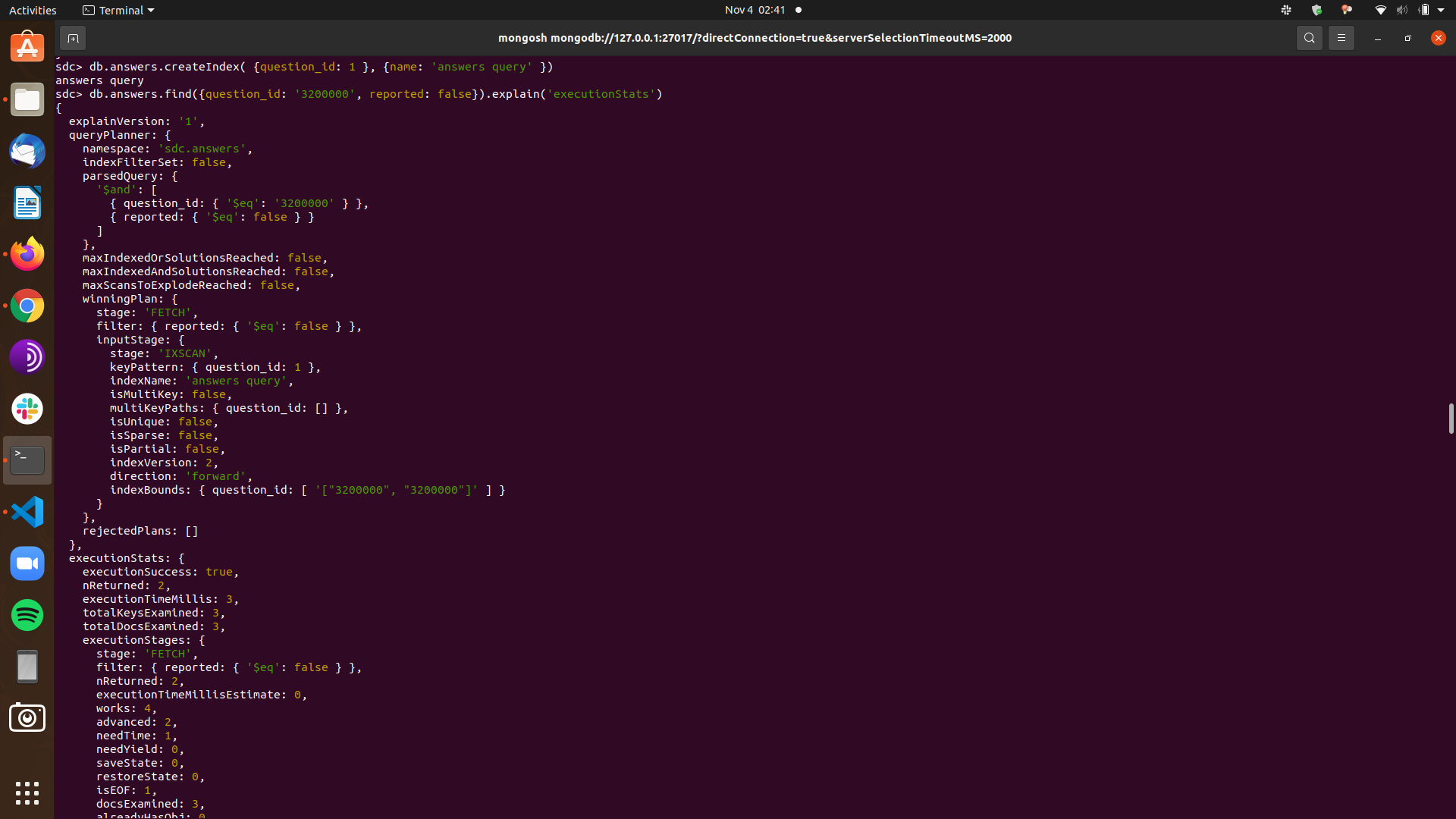Open the terminal hamburger menu

pyautogui.click(x=1341, y=38)
